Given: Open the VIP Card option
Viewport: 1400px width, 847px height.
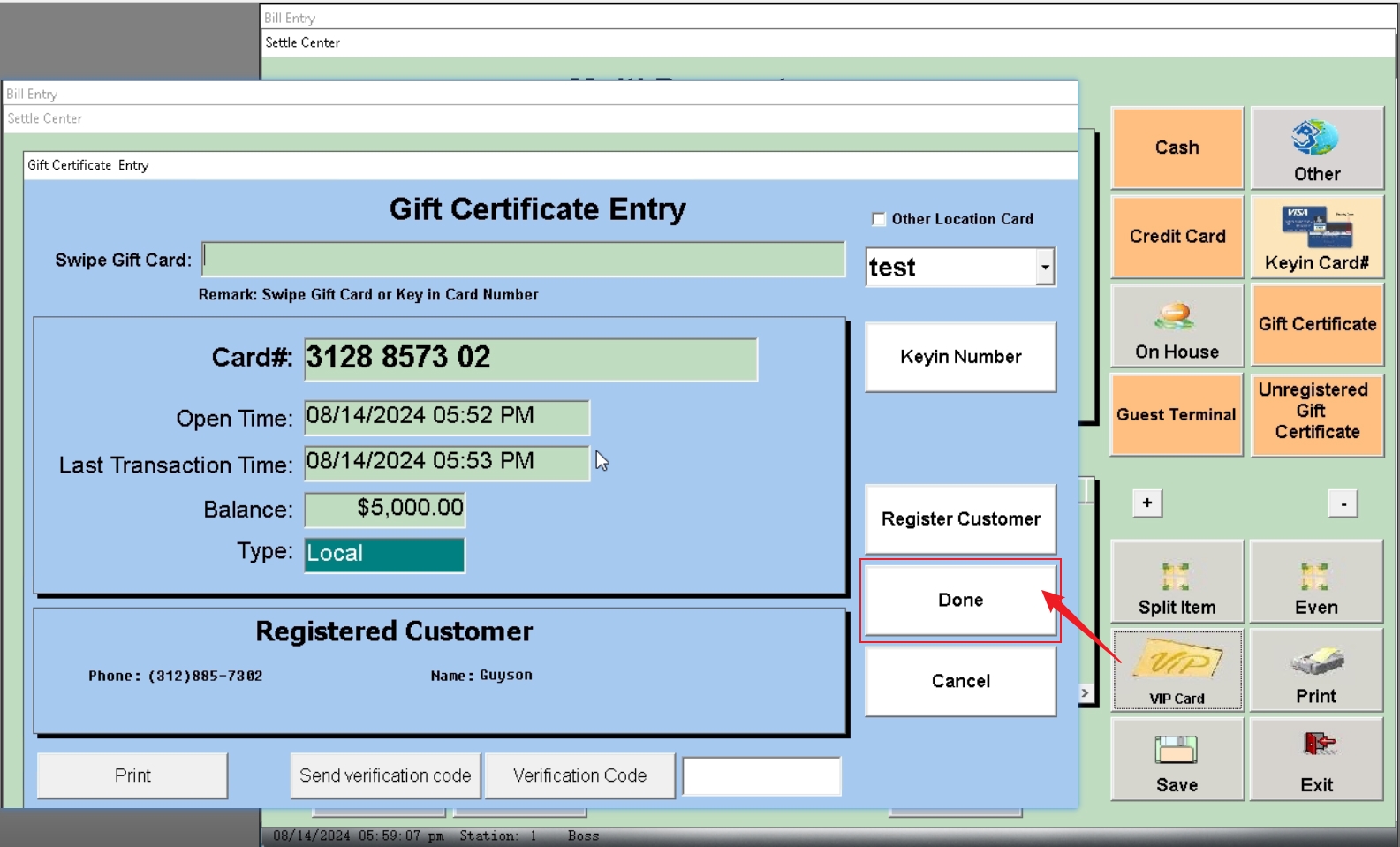Looking at the screenshot, I should [1177, 670].
